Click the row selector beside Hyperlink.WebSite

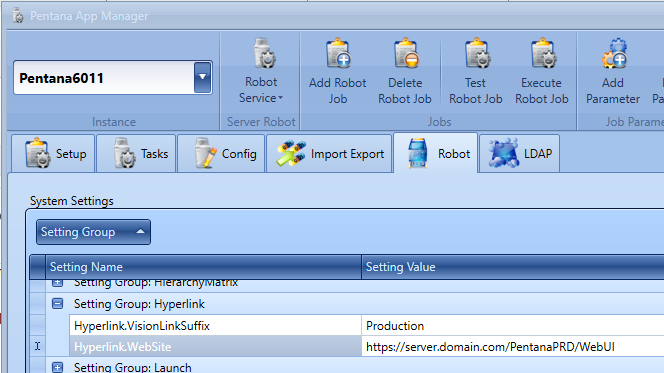click(38, 346)
